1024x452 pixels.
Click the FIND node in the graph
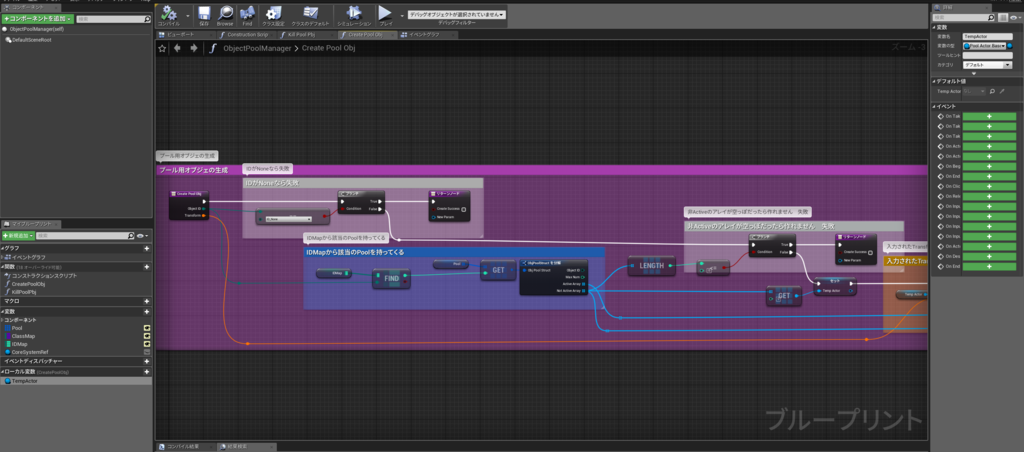click(x=391, y=278)
